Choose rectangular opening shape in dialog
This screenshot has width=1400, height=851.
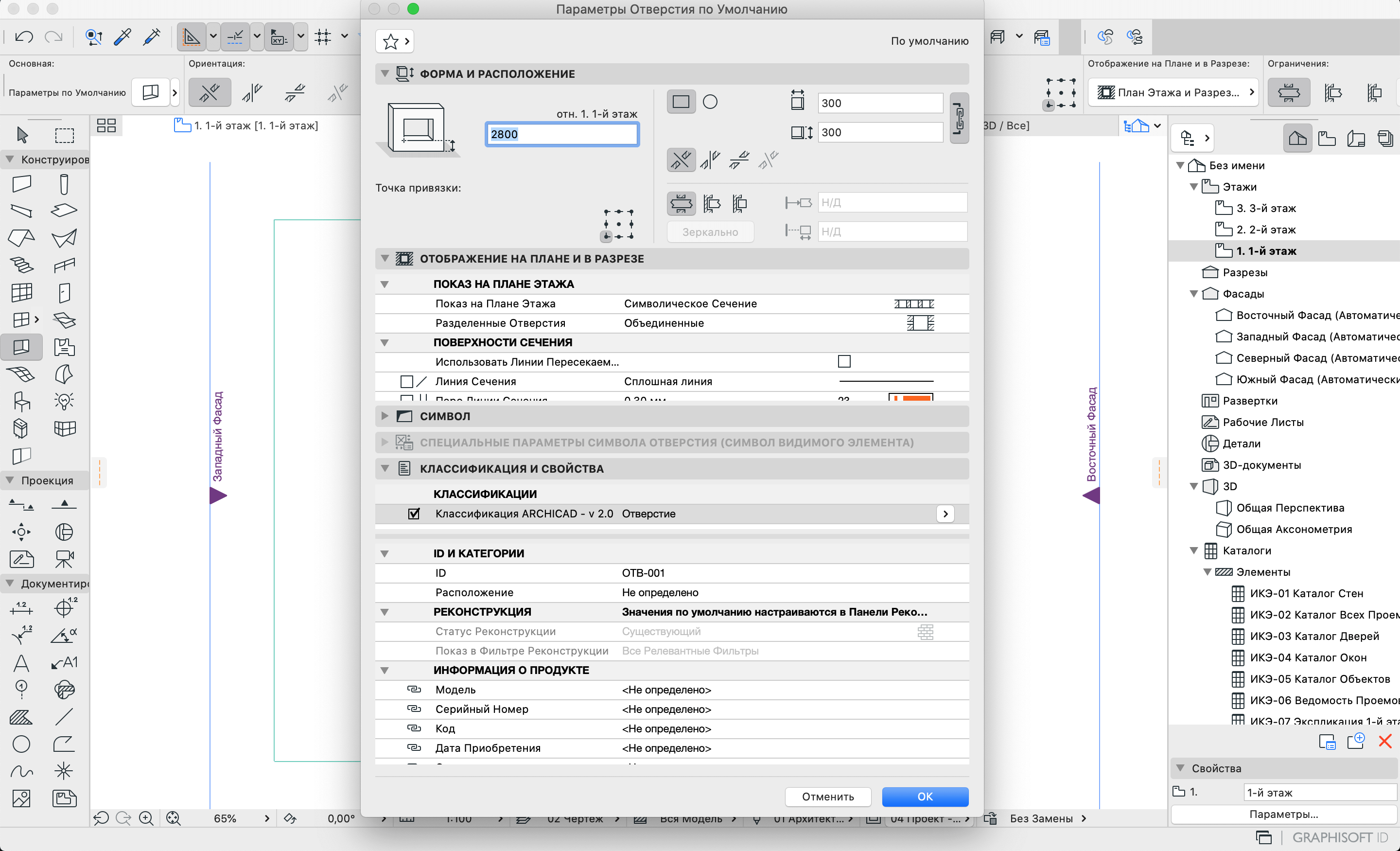[681, 102]
